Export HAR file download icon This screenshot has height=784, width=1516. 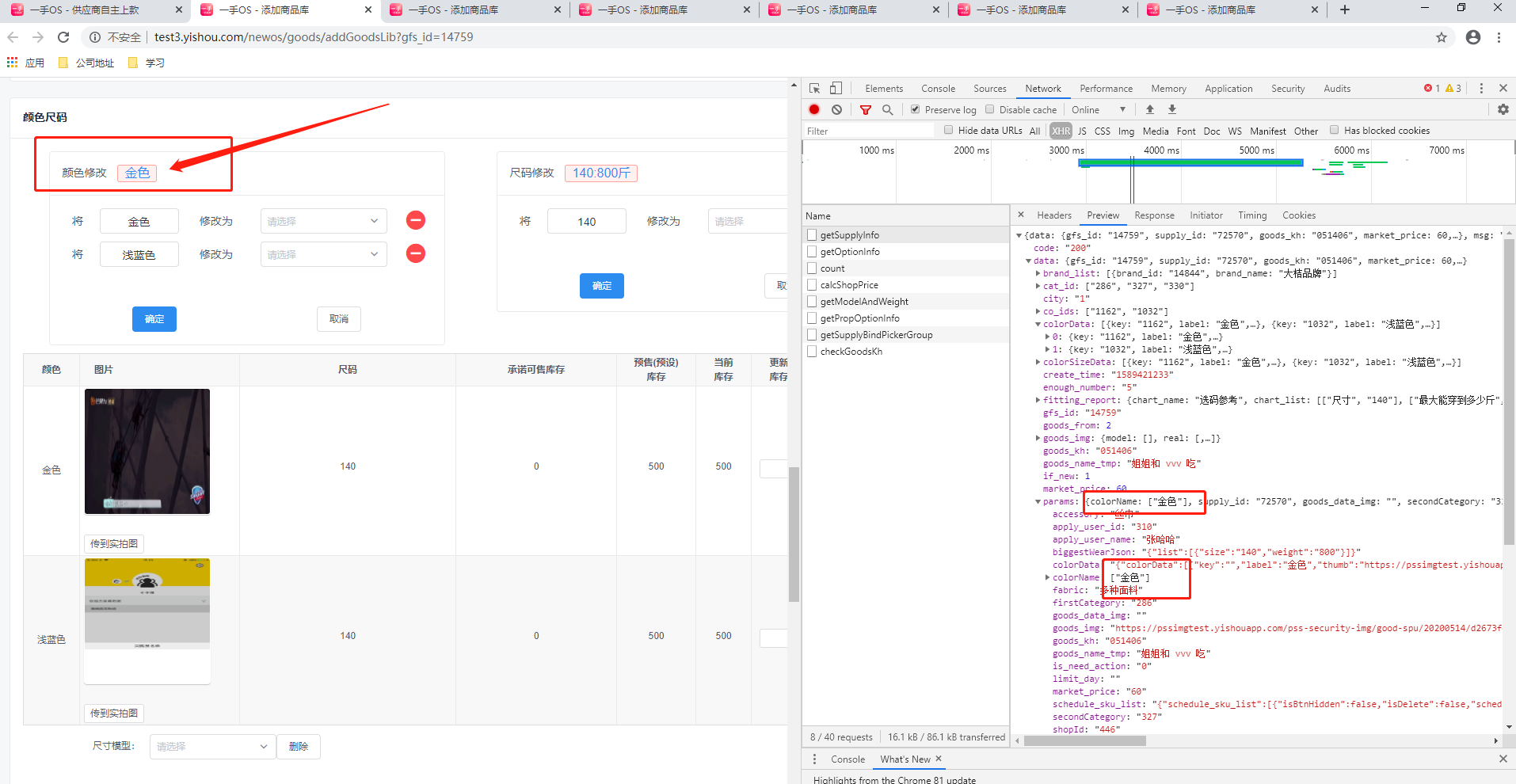pyautogui.click(x=1172, y=109)
